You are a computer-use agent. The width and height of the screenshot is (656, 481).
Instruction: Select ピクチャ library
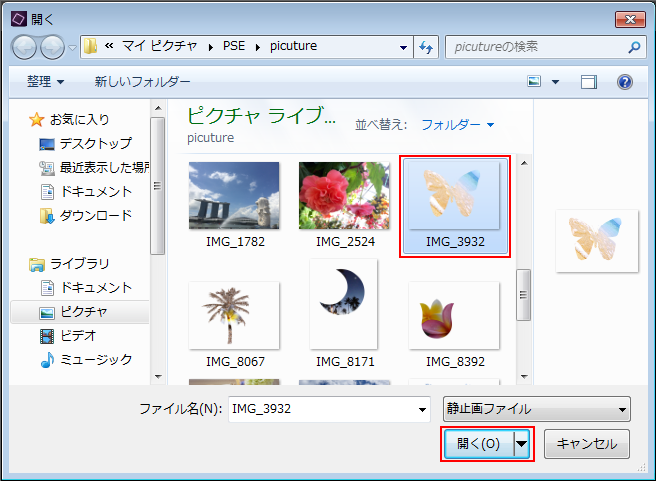click(x=84, y=312)
